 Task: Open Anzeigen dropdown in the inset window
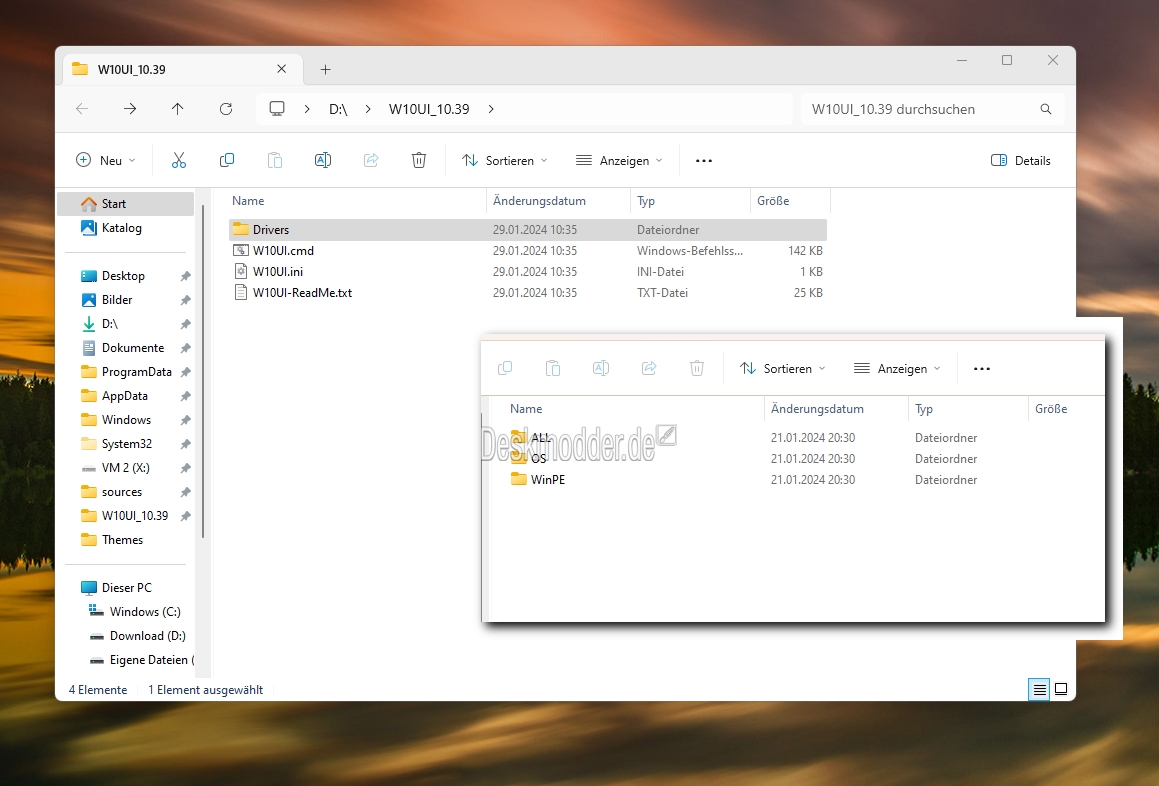[x=897, y=368]
